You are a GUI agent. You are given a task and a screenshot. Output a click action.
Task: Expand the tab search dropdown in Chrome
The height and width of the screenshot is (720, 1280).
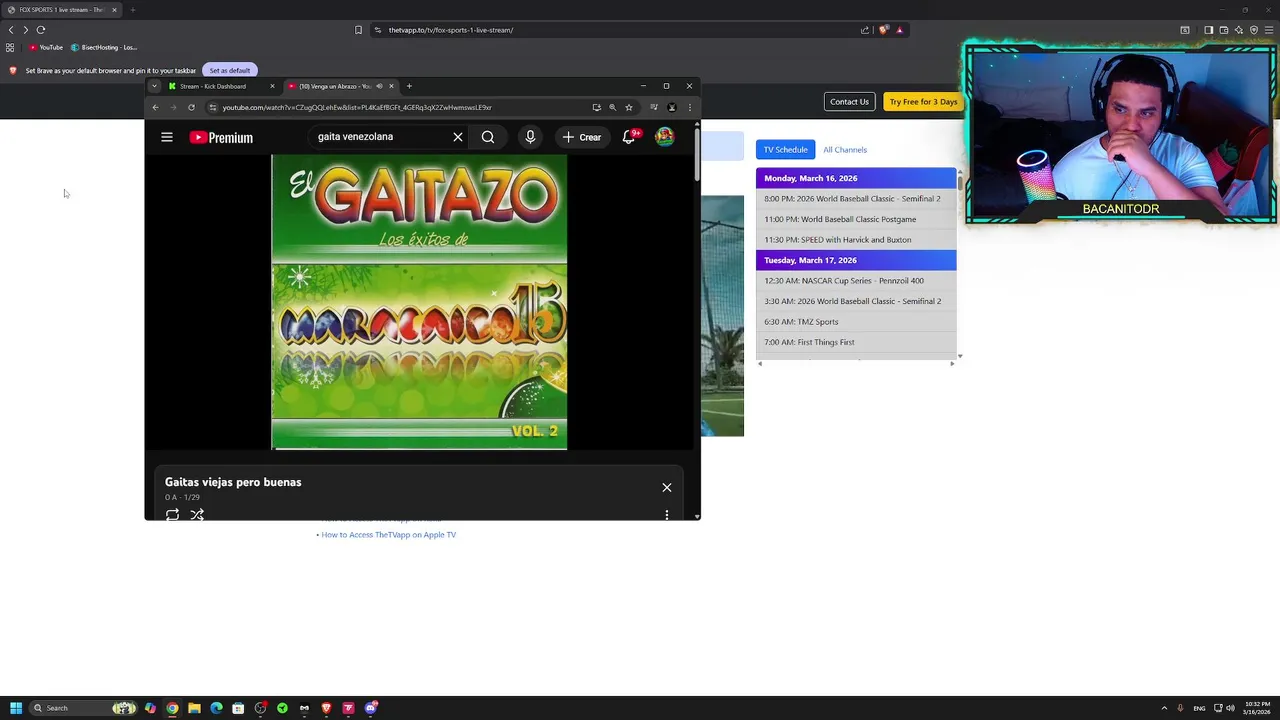154,86
